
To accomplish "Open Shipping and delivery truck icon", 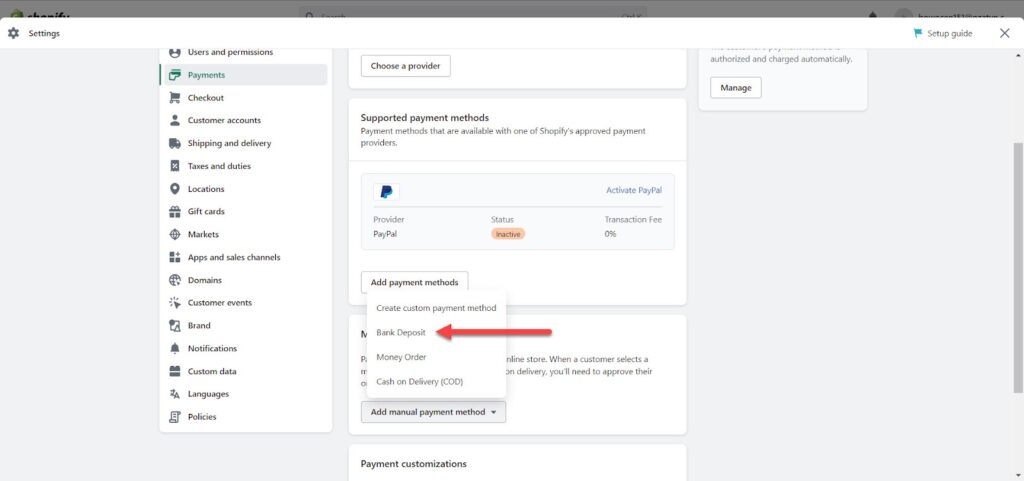I will (174, 143).
